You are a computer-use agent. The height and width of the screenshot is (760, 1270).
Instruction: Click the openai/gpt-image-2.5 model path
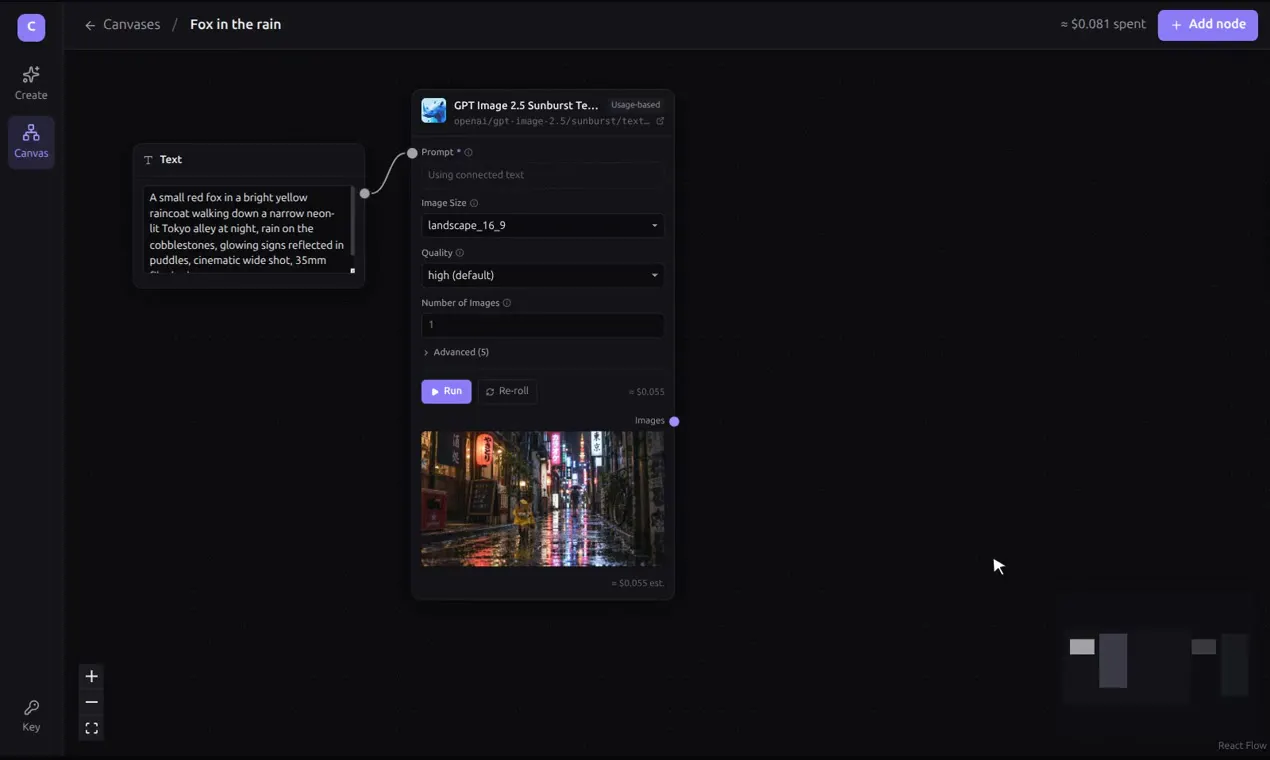tap(552, 121)
